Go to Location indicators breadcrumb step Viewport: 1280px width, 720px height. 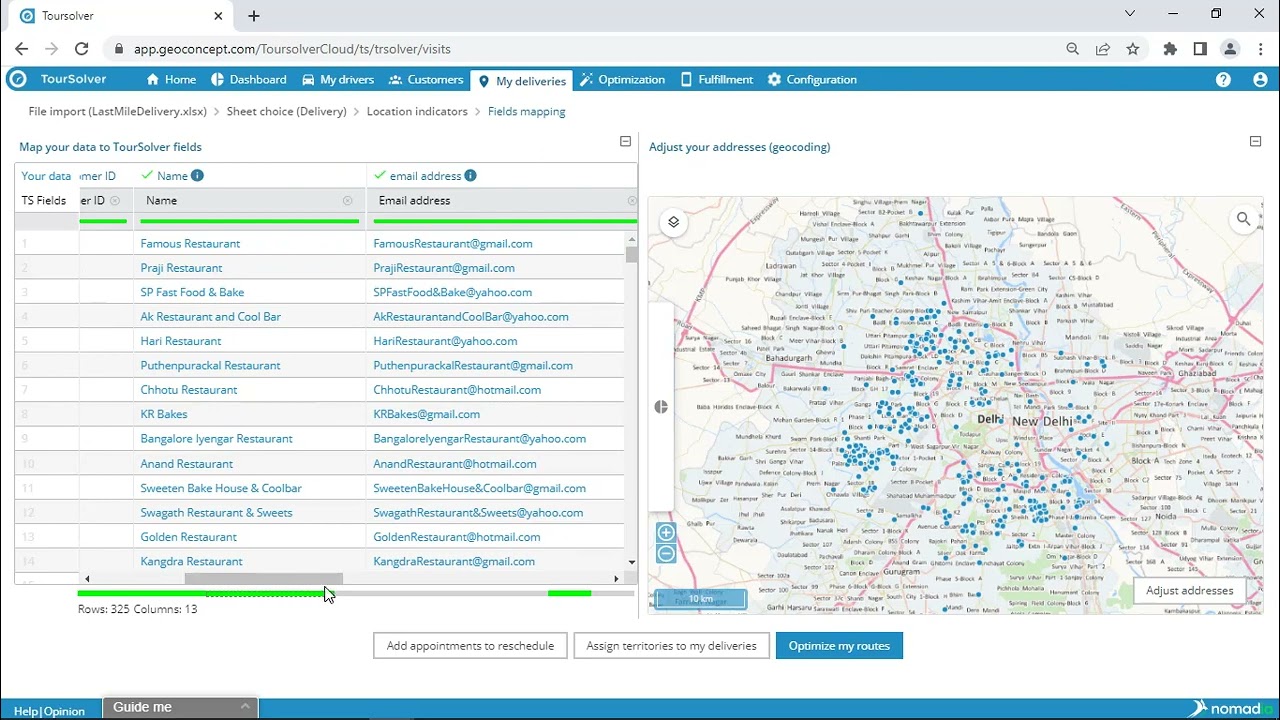(x=417, y=112)
